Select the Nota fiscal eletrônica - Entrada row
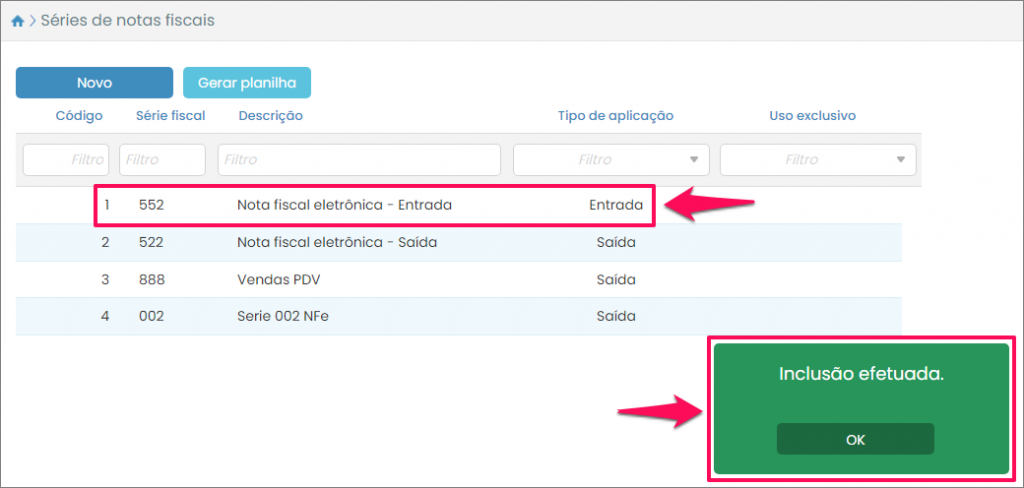Viewport: 1024px width, 488px height. tap(344, 205)
